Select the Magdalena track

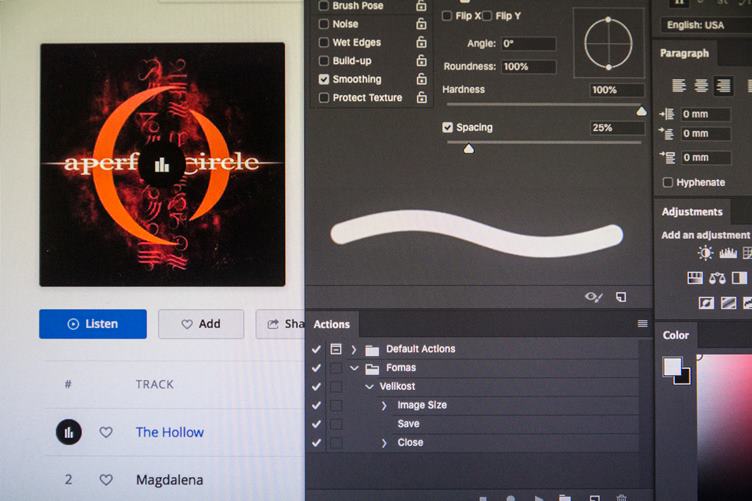point(169,480)
